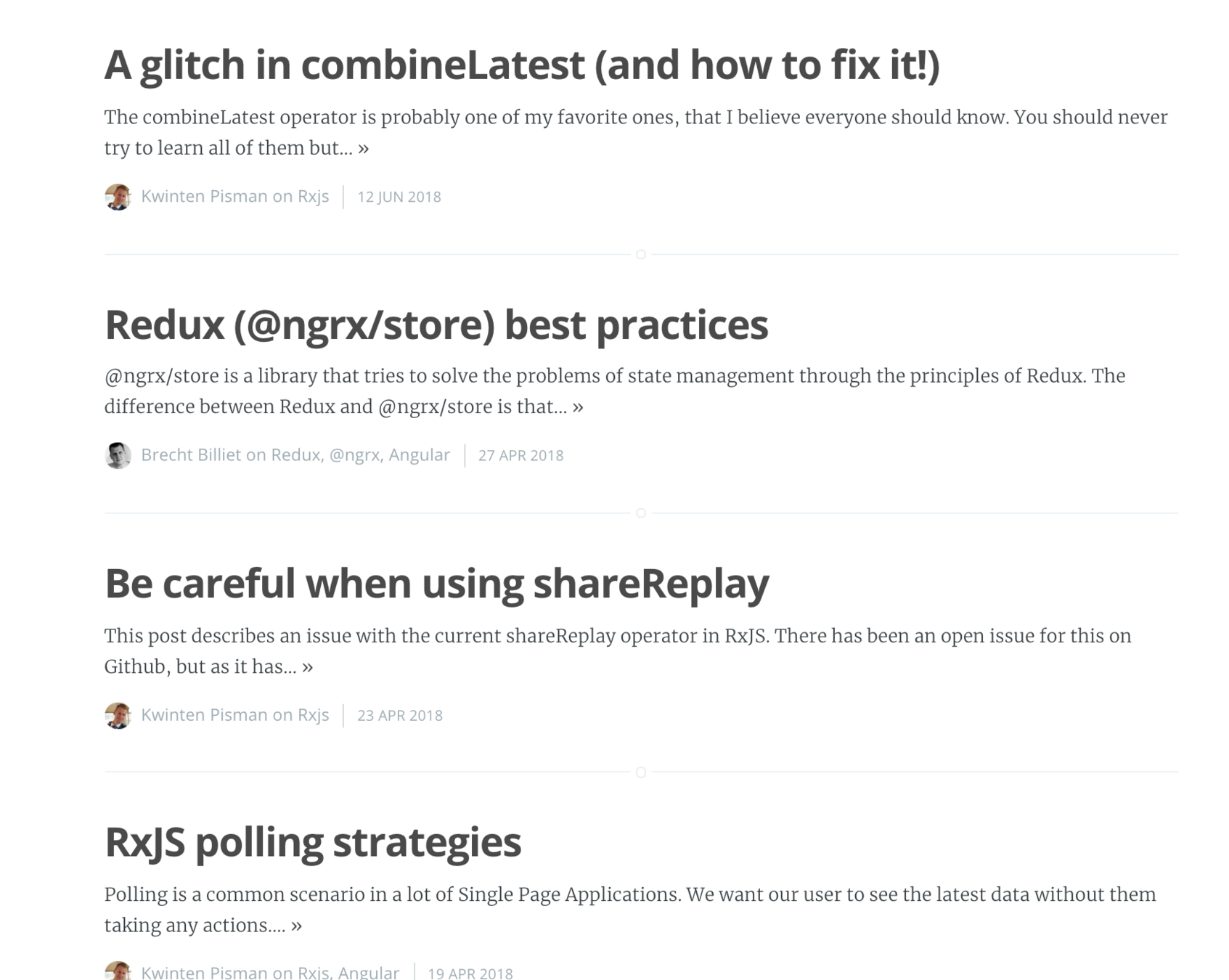Click read-more » after combineLatest excerpt

tap(364, 148)
